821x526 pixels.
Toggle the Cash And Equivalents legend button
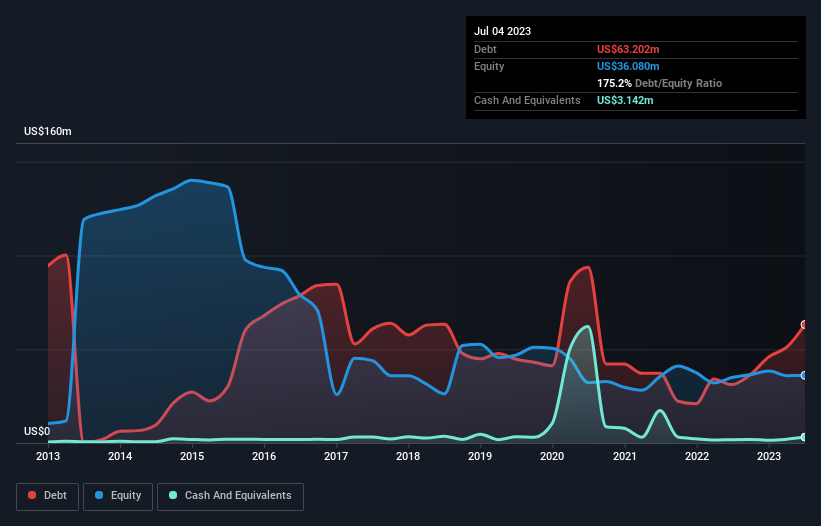pyautogui.click(x=230, y=496)
